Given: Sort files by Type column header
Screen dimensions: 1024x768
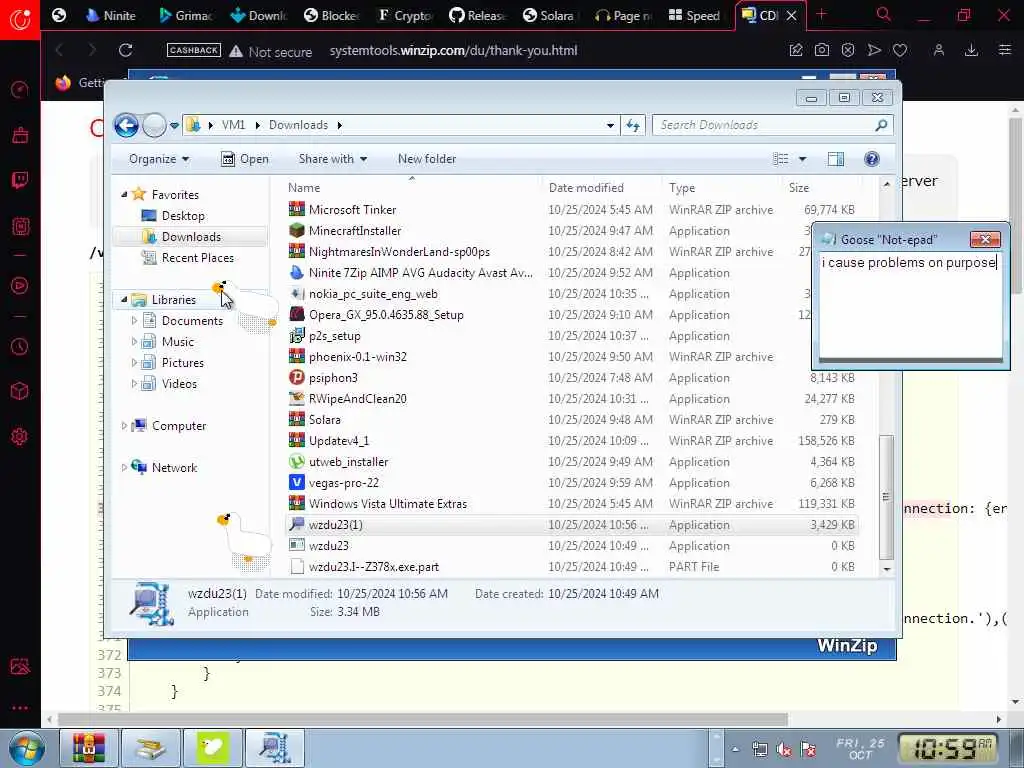Looking at the screenshot, I should click(722, 188).
